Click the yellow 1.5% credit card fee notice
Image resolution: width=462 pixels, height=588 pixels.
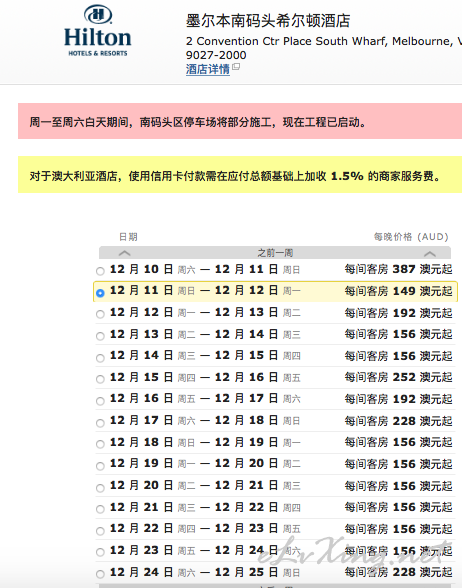pos(240,175)
